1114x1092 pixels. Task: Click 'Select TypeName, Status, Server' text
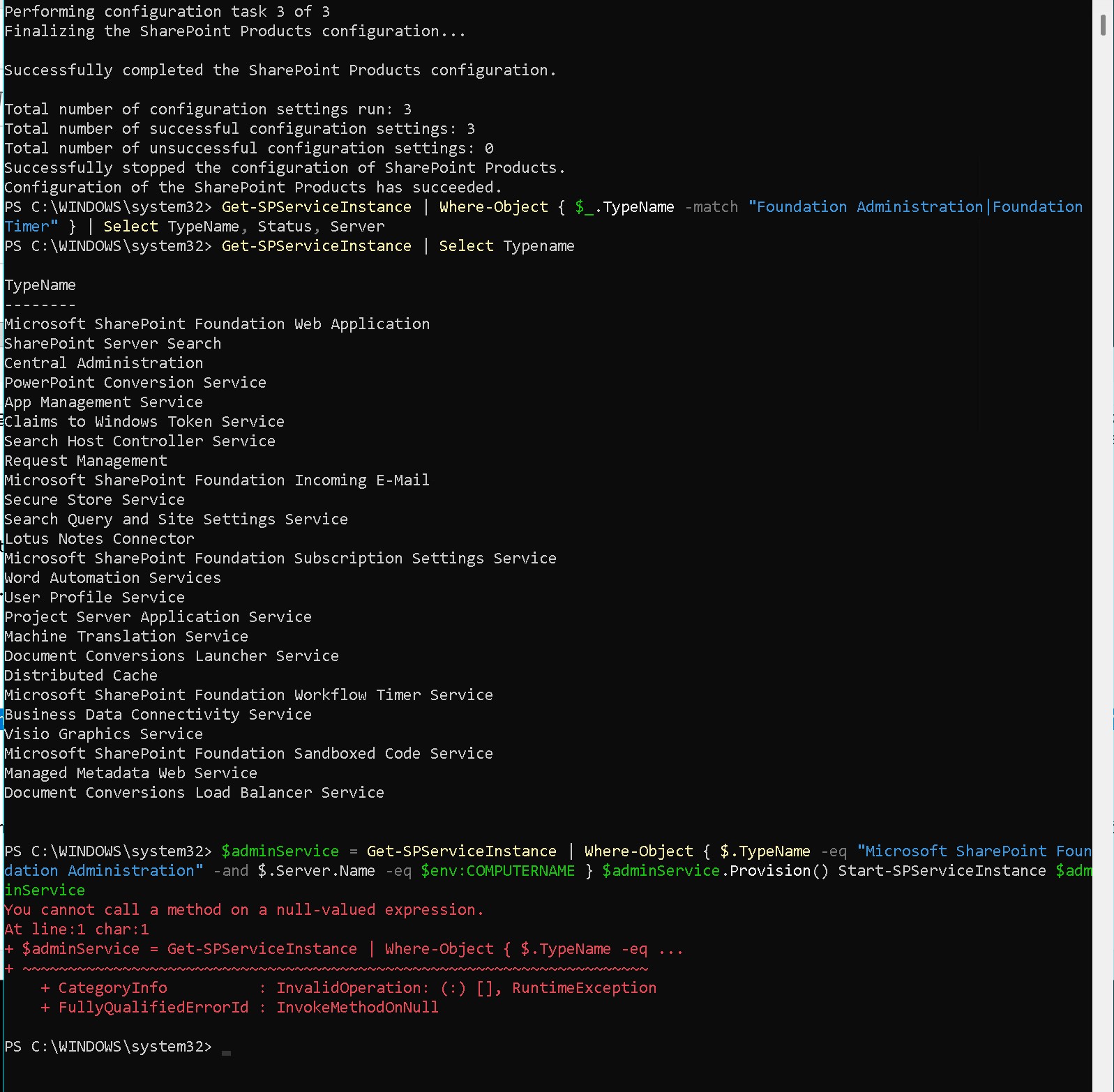pos(244,227)
